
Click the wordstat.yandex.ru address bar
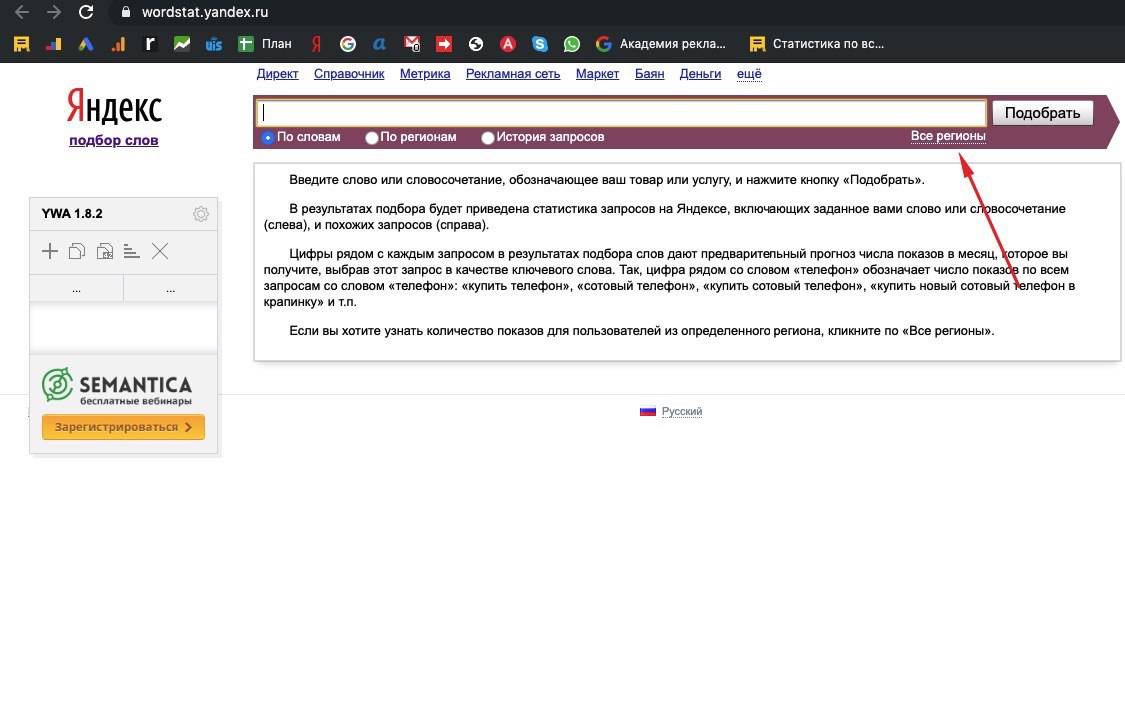204,12
